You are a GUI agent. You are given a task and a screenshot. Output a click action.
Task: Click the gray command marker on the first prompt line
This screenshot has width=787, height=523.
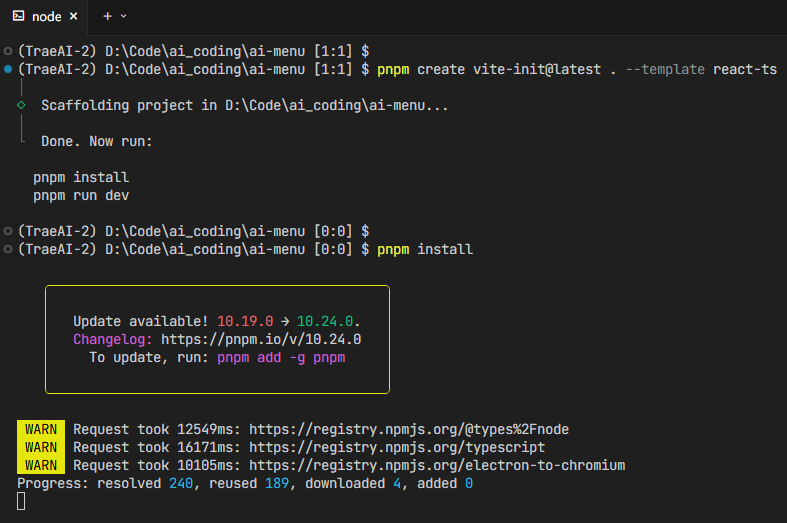point(8,49)
